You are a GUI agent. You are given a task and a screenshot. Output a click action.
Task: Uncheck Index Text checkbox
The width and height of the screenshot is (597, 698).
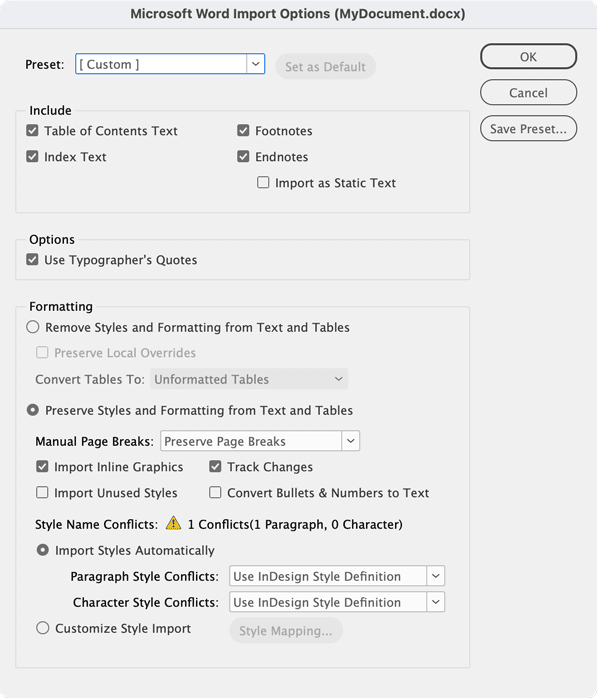32,156
